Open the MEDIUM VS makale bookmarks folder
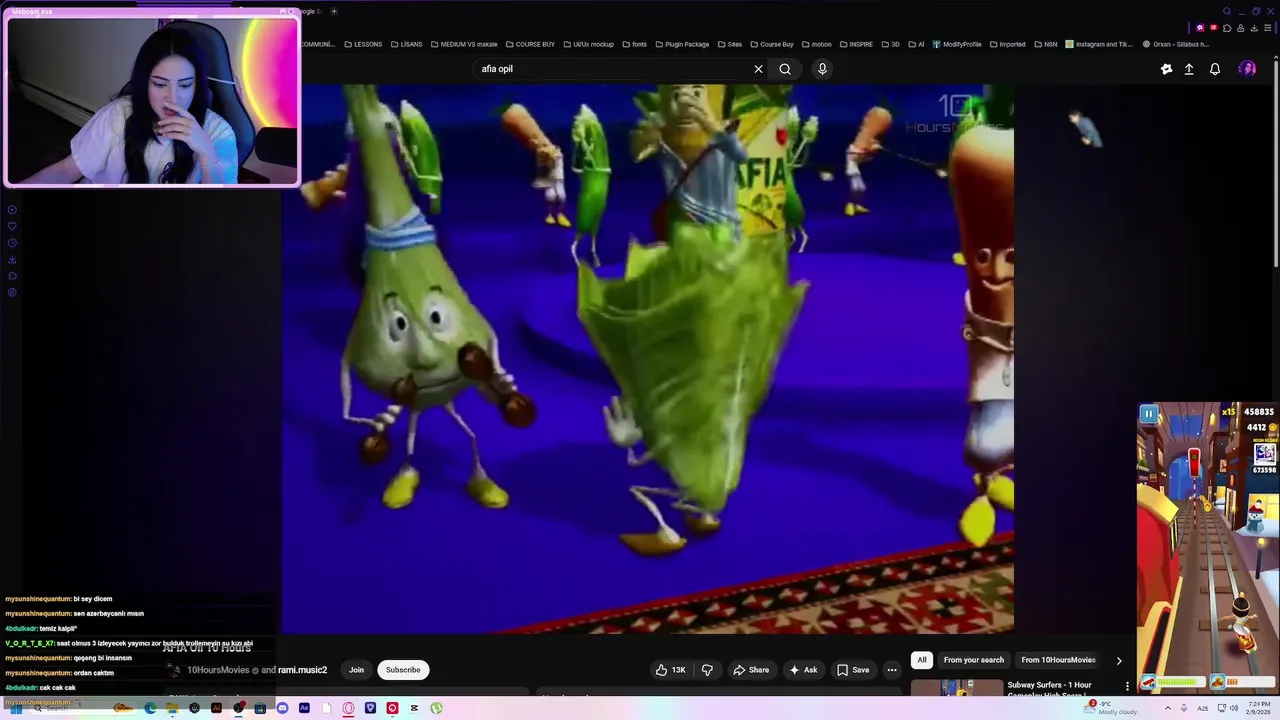 [463, 44]
